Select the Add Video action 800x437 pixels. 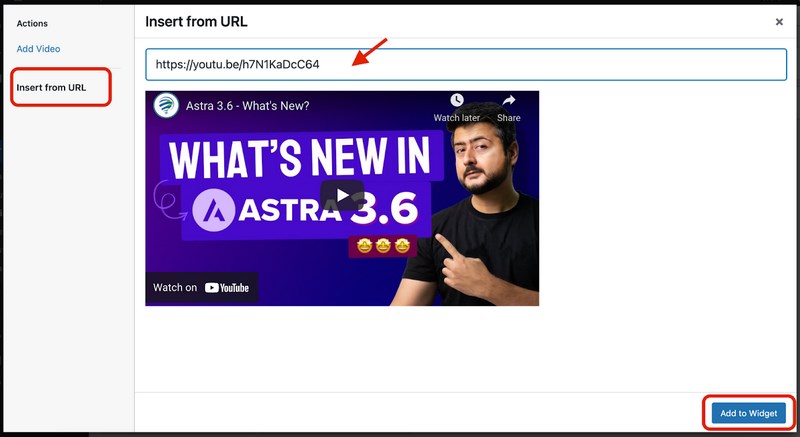point(38,49)
